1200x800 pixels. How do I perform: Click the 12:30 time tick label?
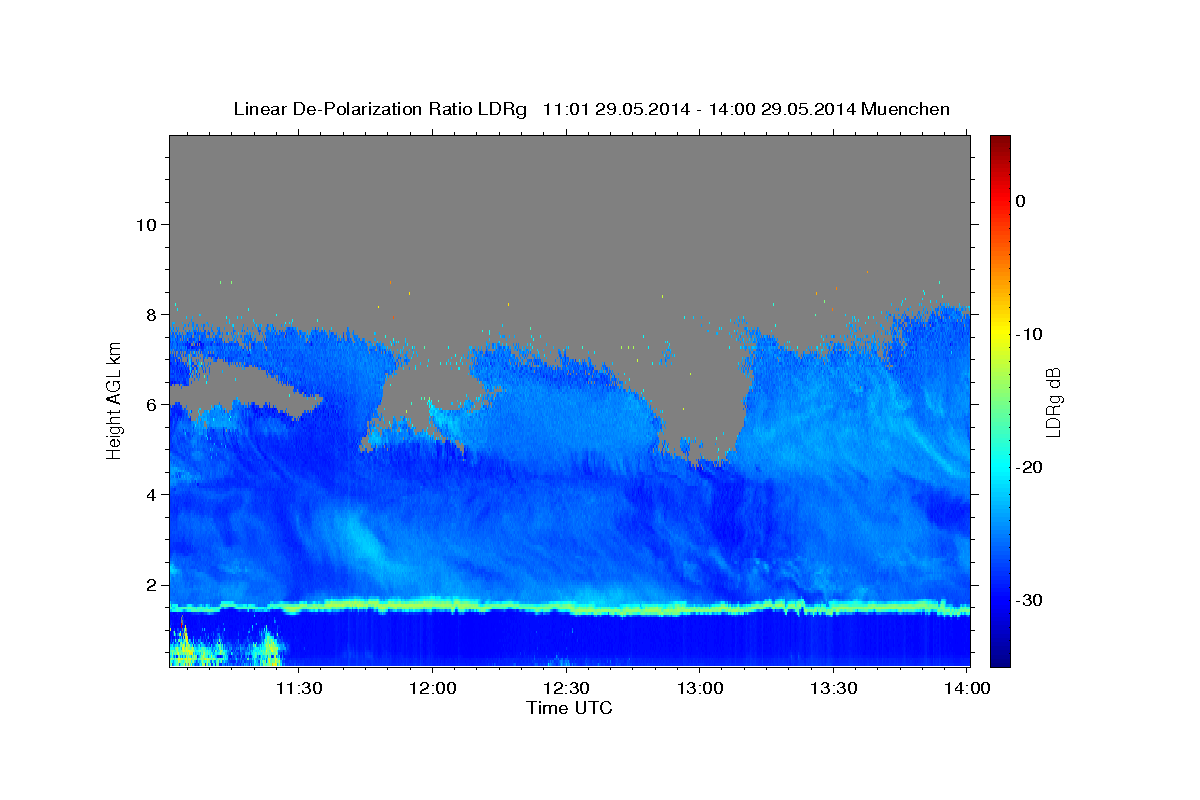click(x=566, y=688)
